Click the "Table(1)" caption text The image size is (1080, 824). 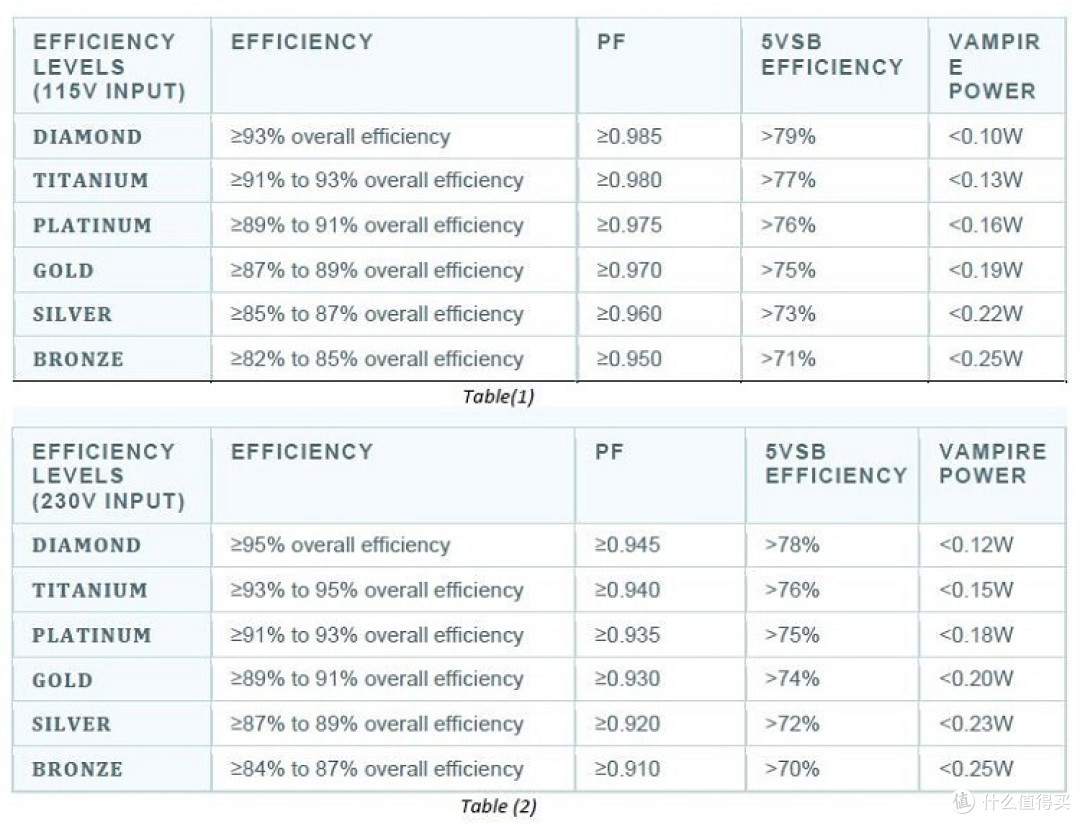click(x=498, y=396)
